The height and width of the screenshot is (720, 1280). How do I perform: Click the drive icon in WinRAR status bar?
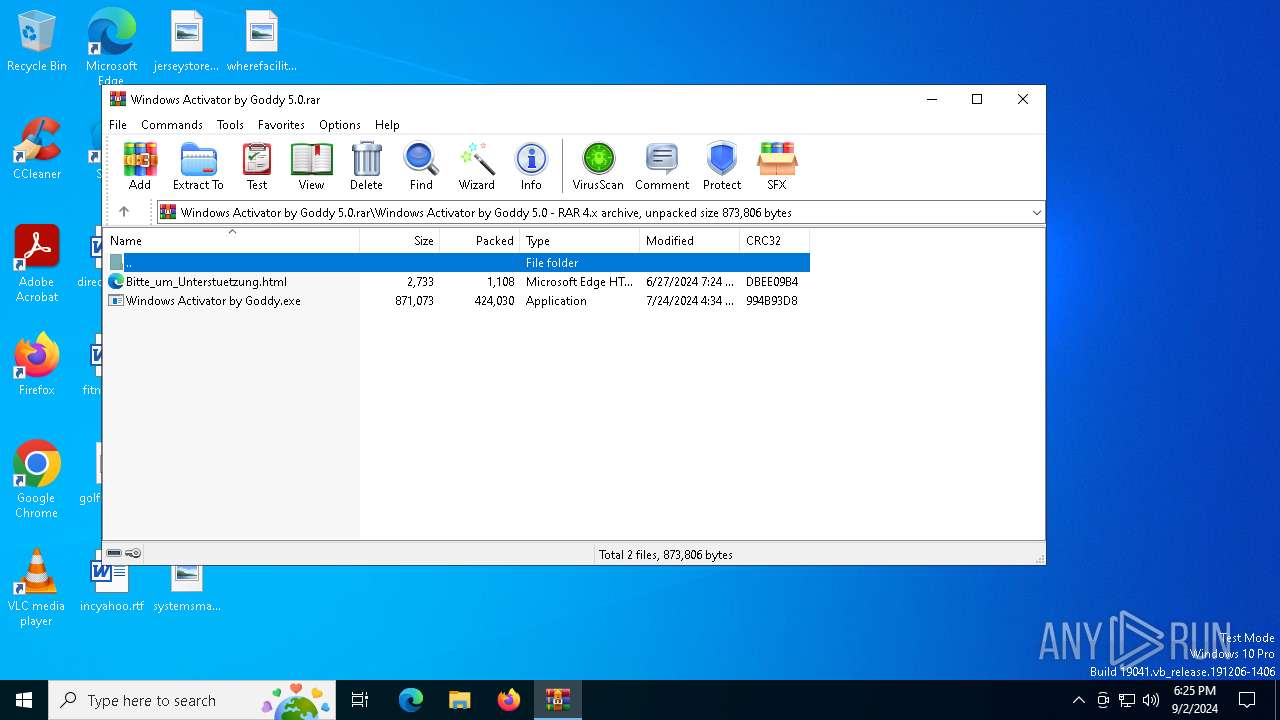[x=114, y=554]
